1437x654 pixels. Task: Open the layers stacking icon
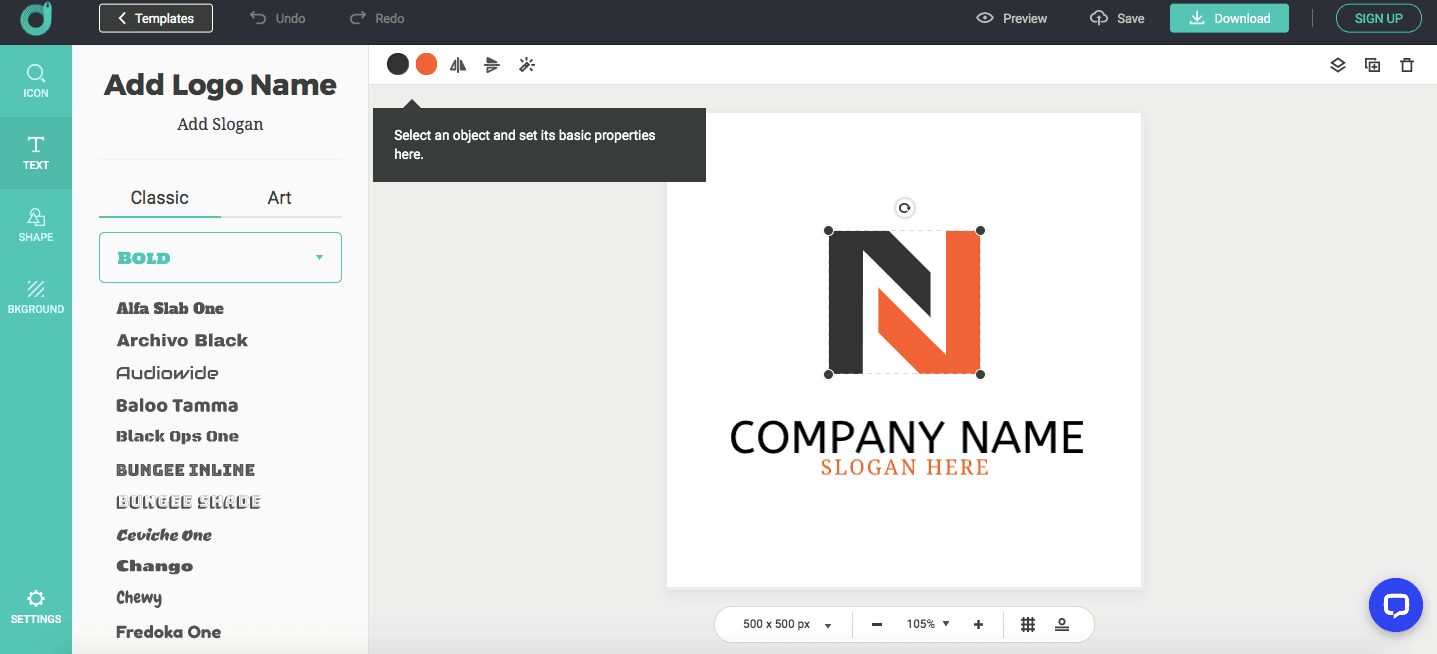[x=1337, y=65]
